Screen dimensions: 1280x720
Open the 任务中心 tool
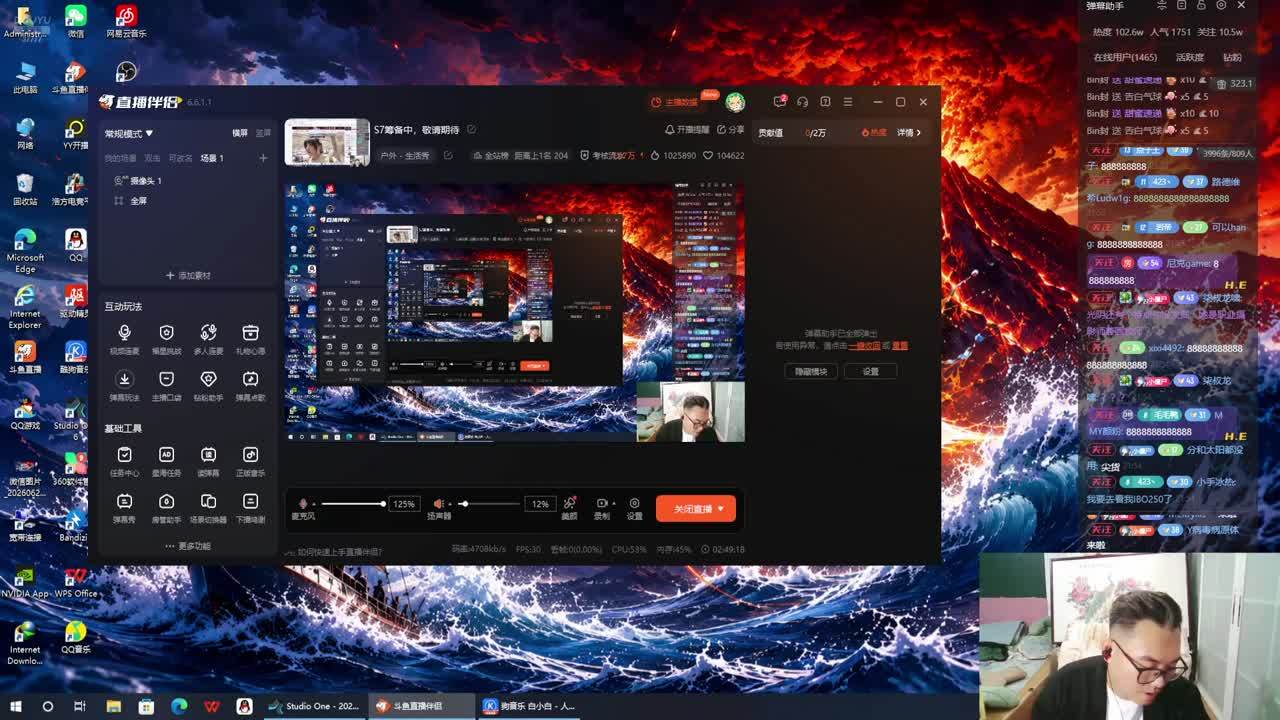(124, 461)
